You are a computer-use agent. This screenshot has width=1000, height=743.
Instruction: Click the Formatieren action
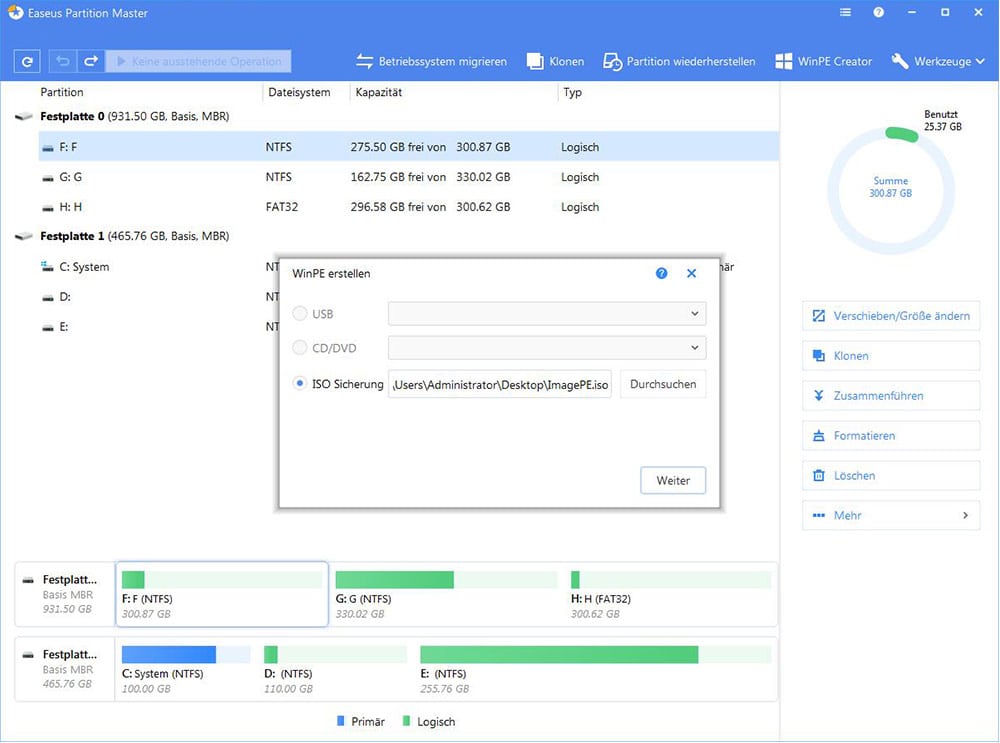(x=890, y=436)
